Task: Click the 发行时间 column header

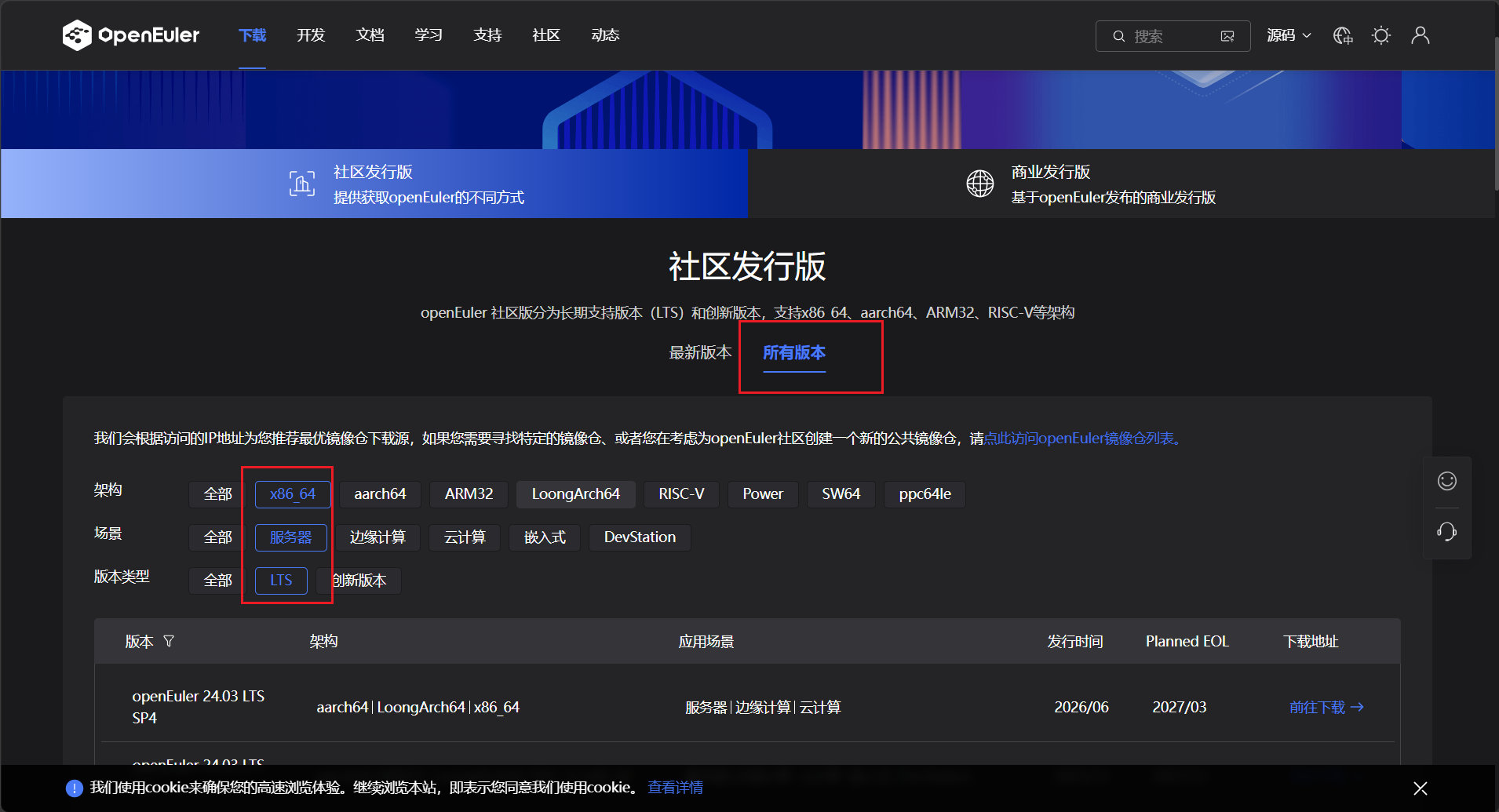Action: [1075, 641]
